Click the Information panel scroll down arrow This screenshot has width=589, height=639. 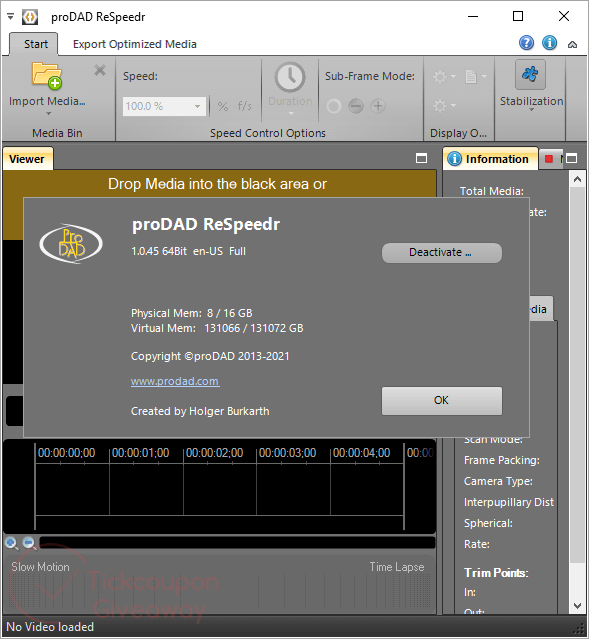(577, 606)
